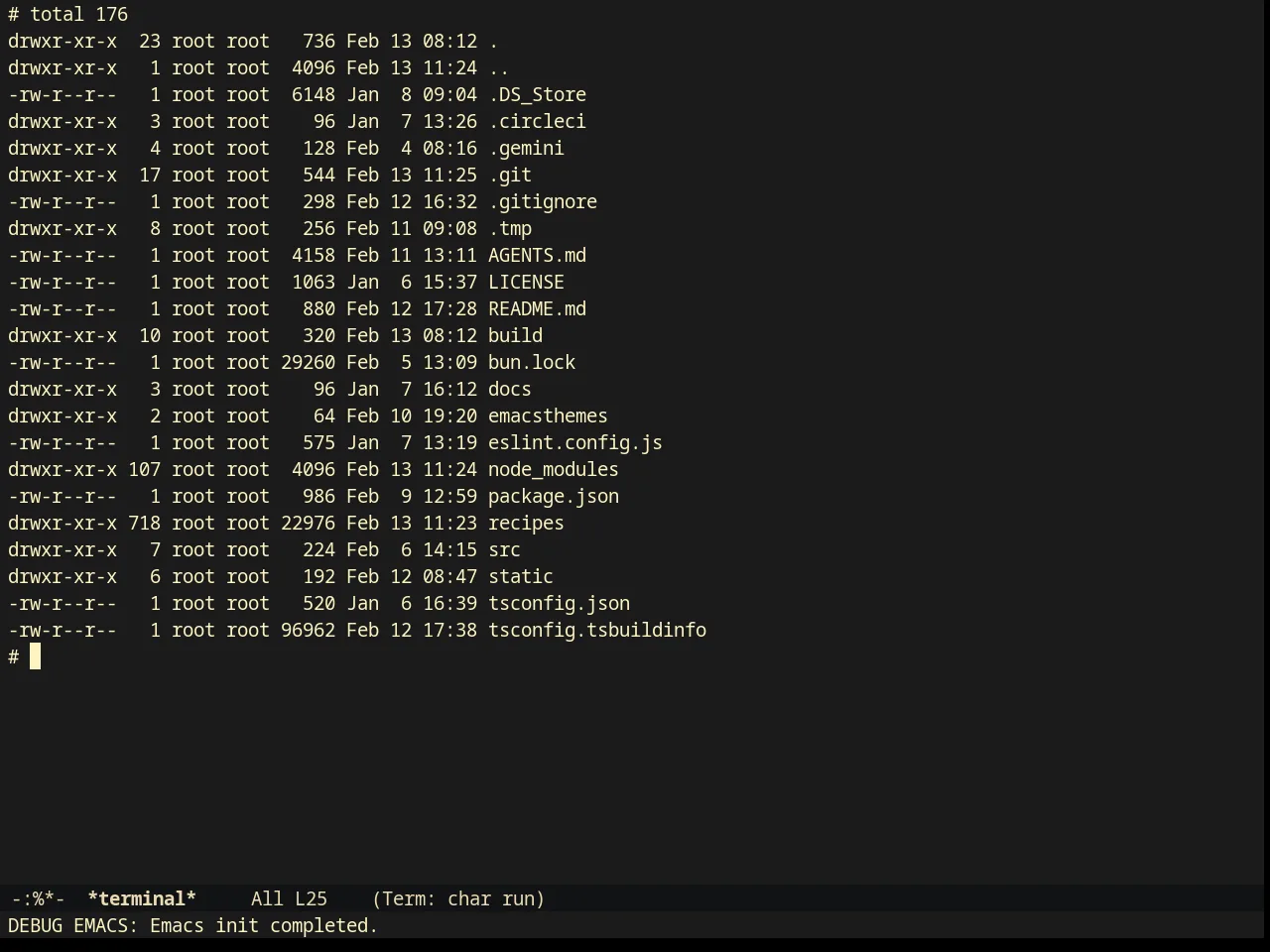Click the '-:%*-' mode line status flags

(38, 898)
